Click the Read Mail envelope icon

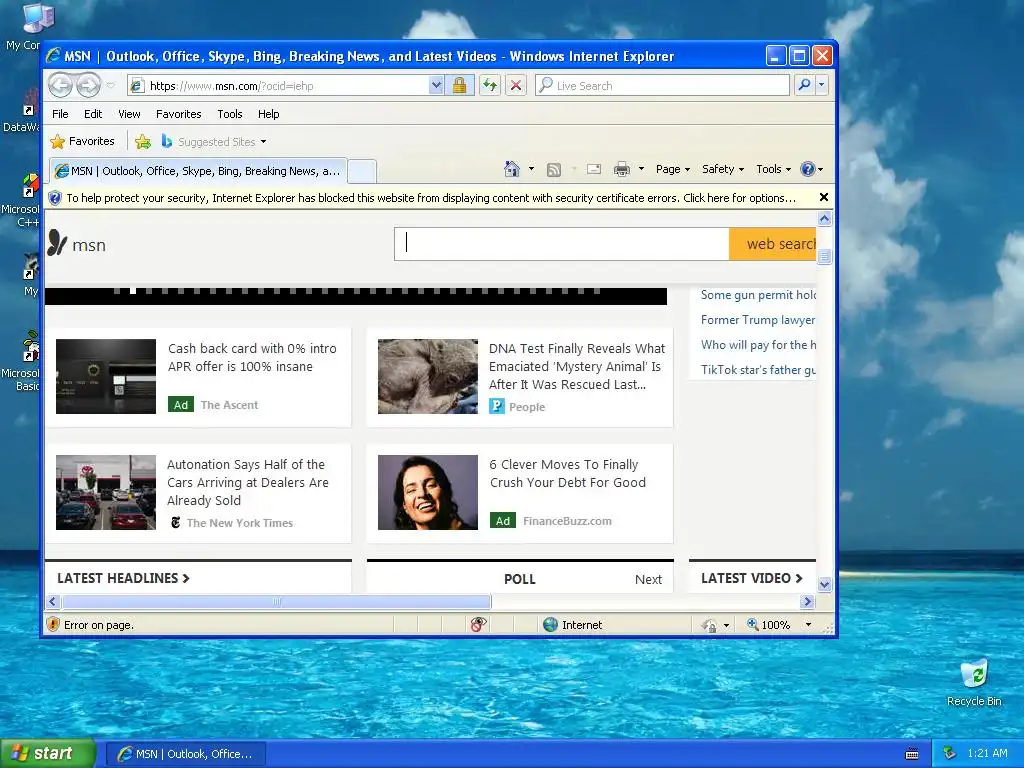594,170
